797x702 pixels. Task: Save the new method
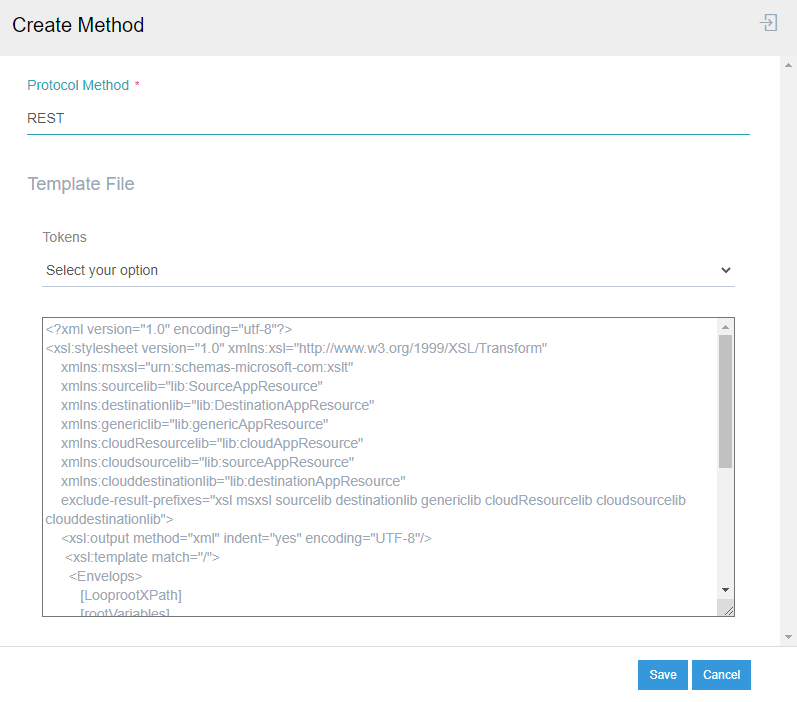662,675
